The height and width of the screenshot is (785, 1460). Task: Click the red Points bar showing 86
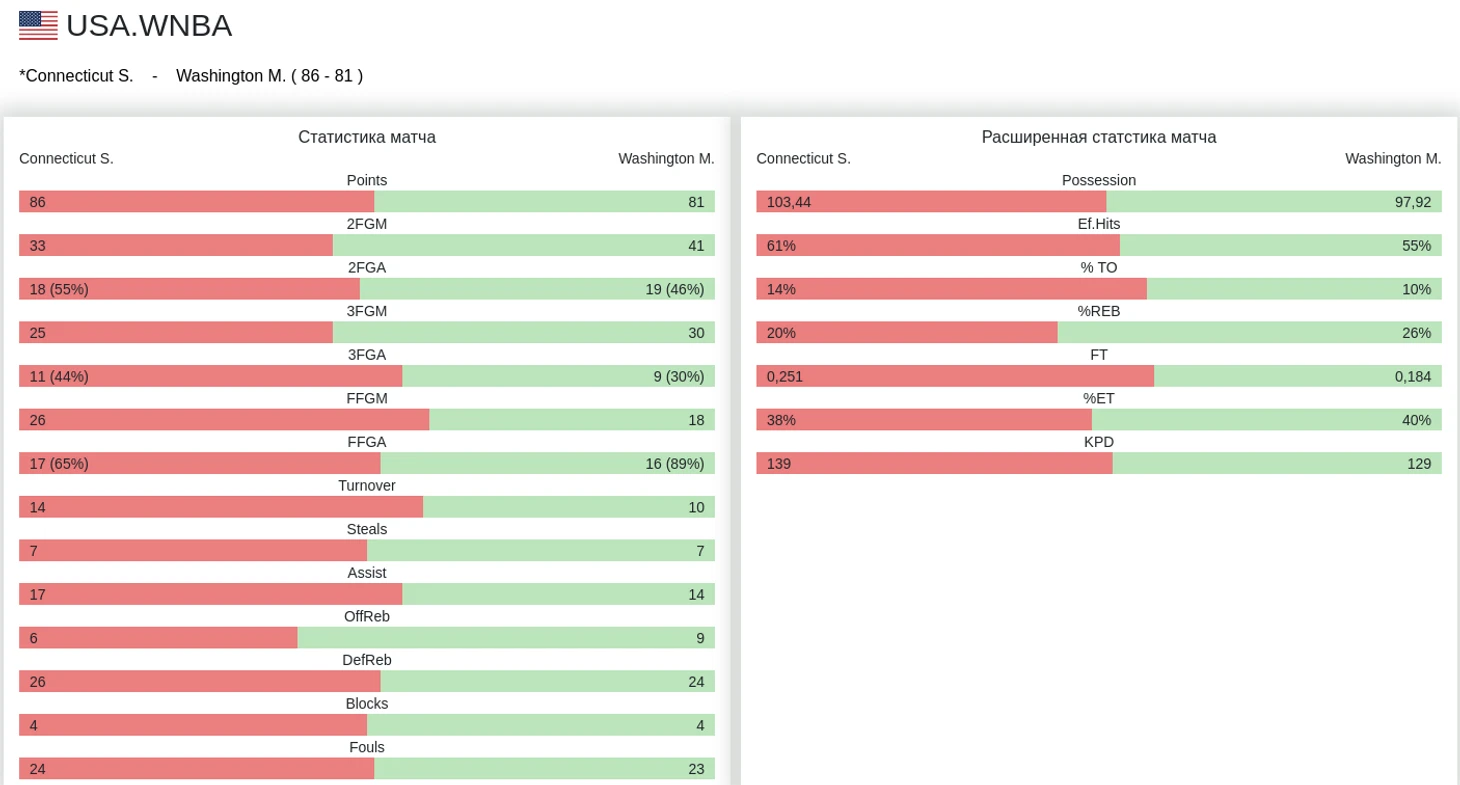[x=196, y=202]
